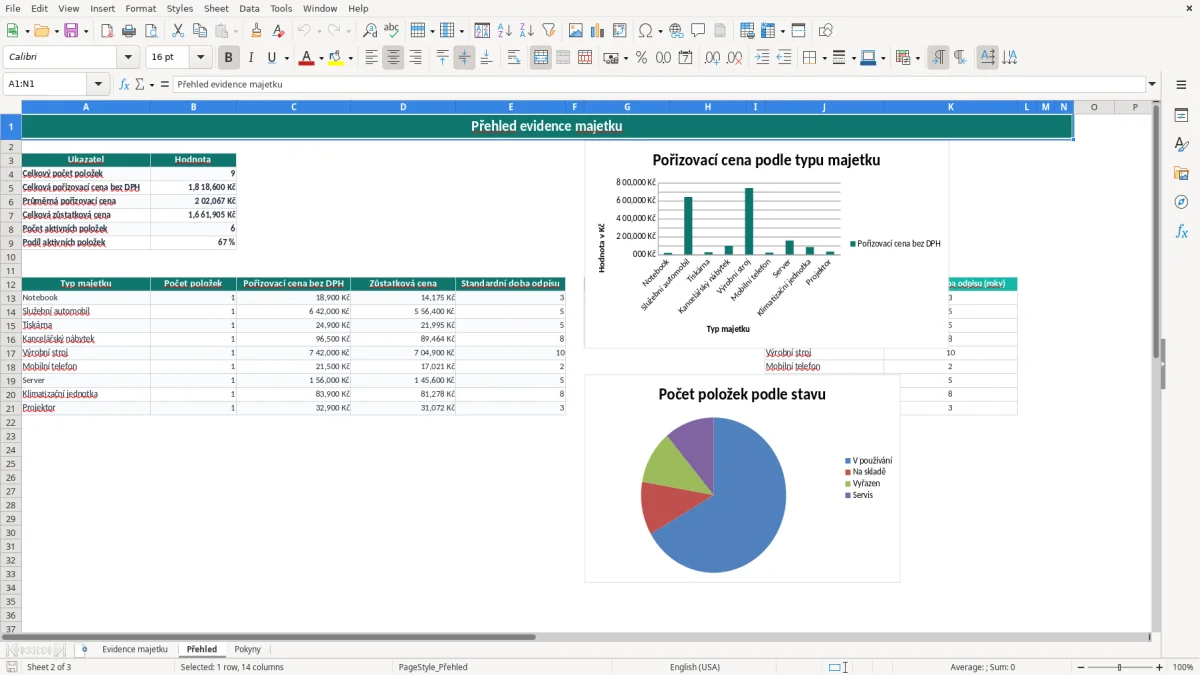
Task: Toggle right-to-left text direction
Action: tap(960, 58)
